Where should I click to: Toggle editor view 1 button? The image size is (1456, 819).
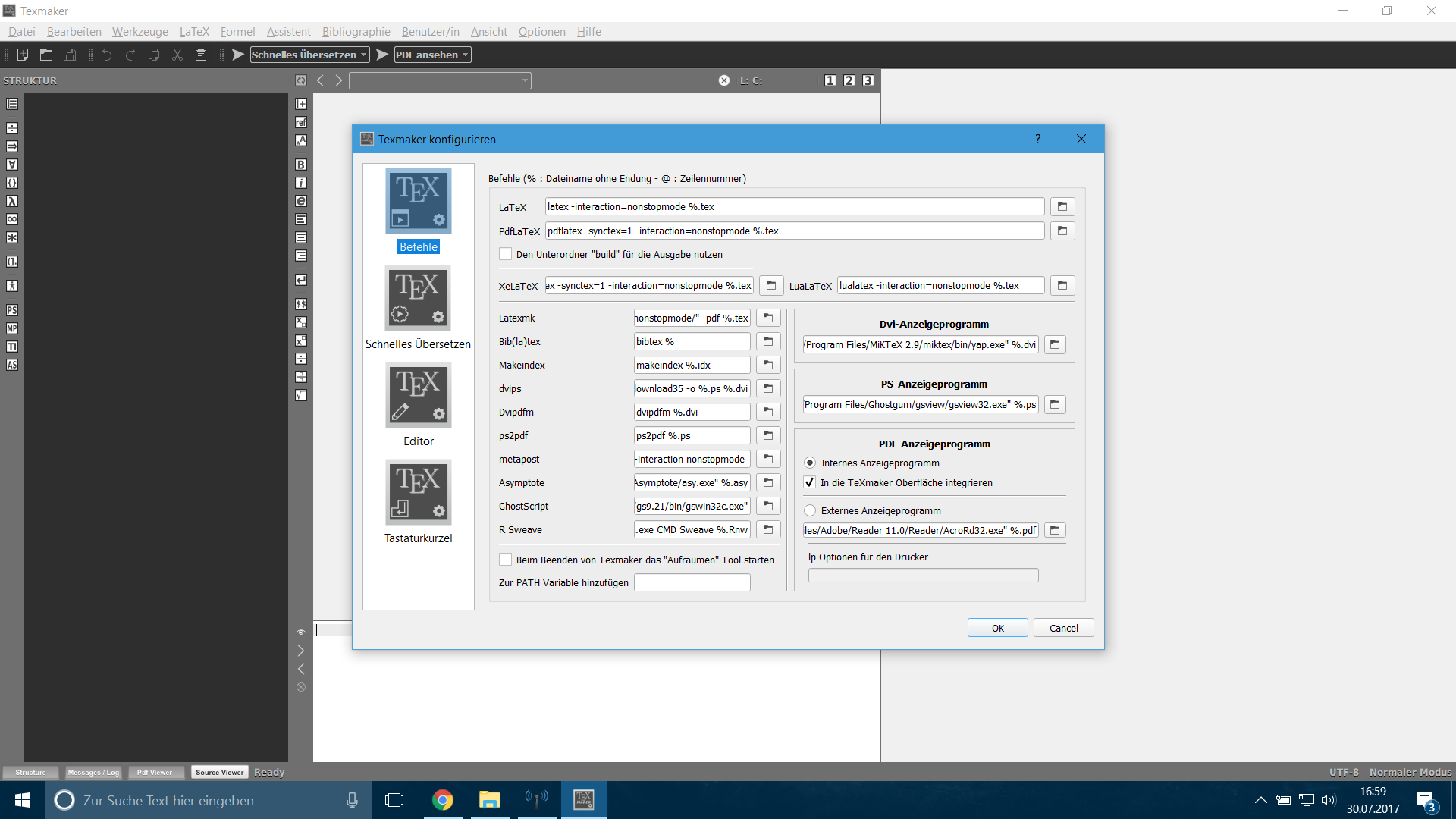(830, 80)
